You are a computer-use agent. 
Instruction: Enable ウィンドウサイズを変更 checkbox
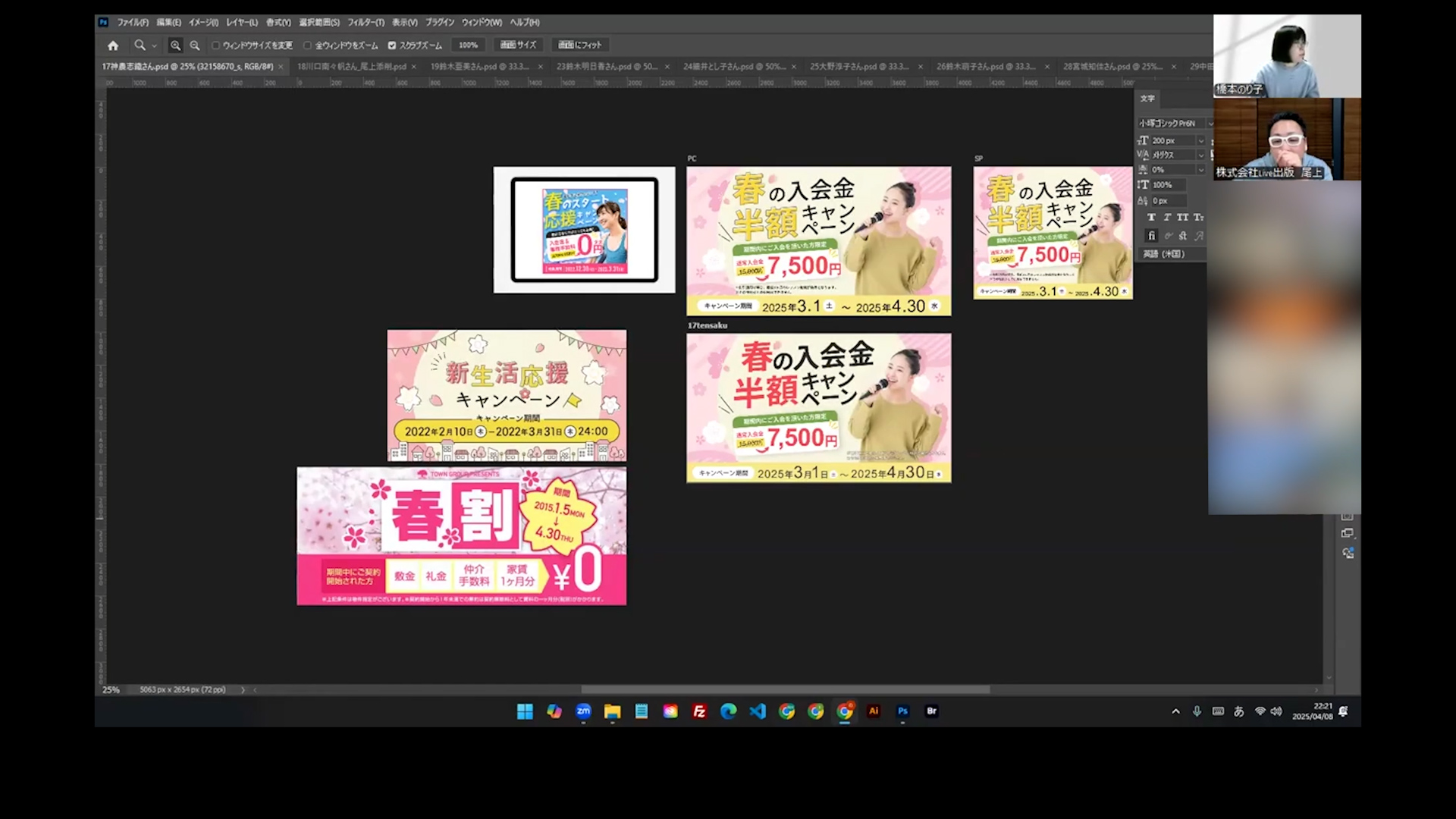[215, 45]
